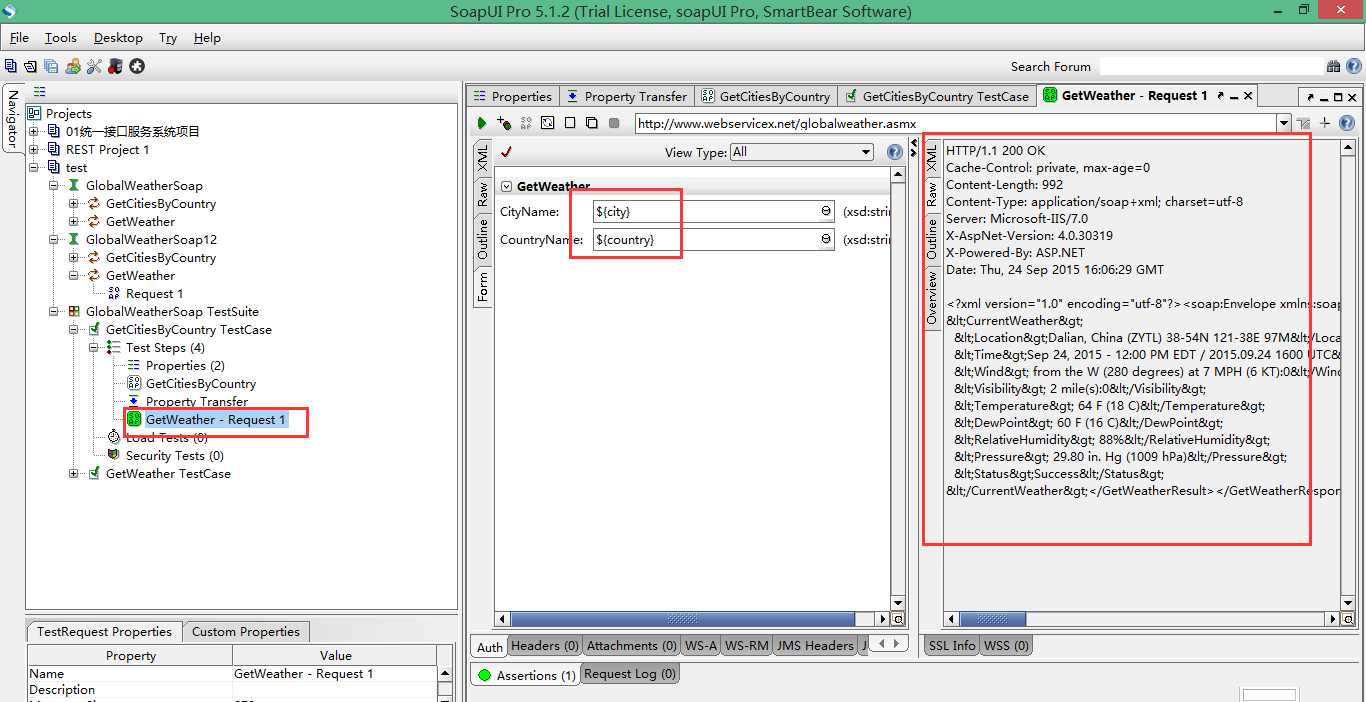Click the green Submit request play icon
This screenshot has height=702, width=1366.
482,123
